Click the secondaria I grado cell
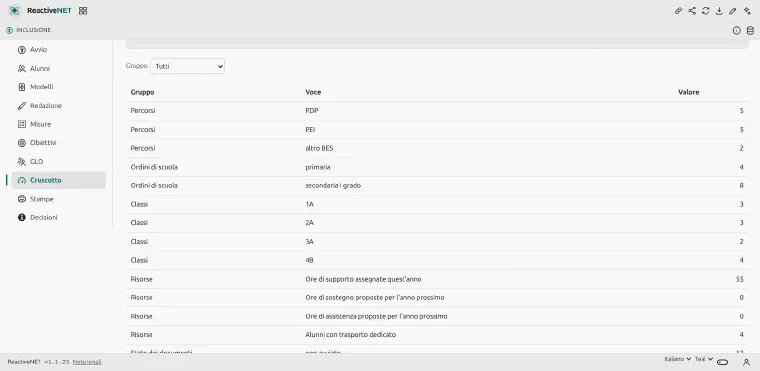 333,185
